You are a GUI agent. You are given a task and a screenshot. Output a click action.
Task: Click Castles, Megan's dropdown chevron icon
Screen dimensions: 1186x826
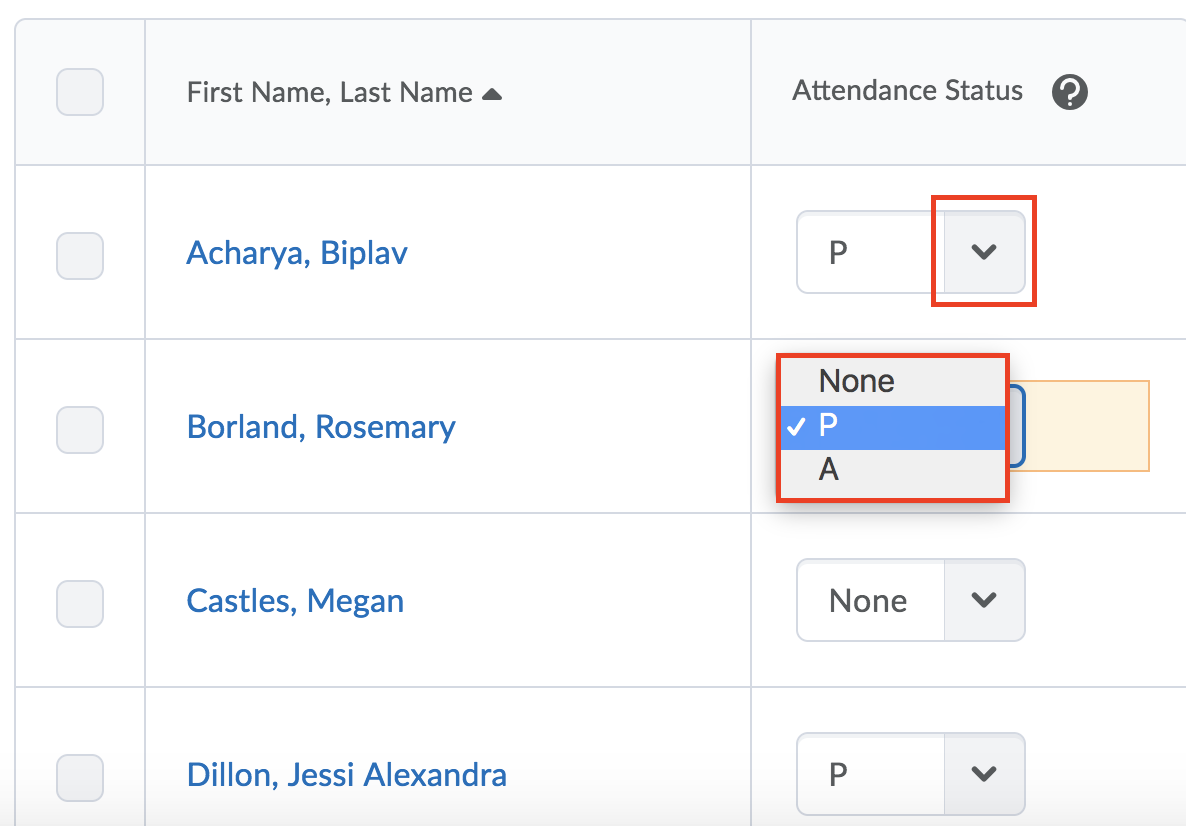pos(983,600)
